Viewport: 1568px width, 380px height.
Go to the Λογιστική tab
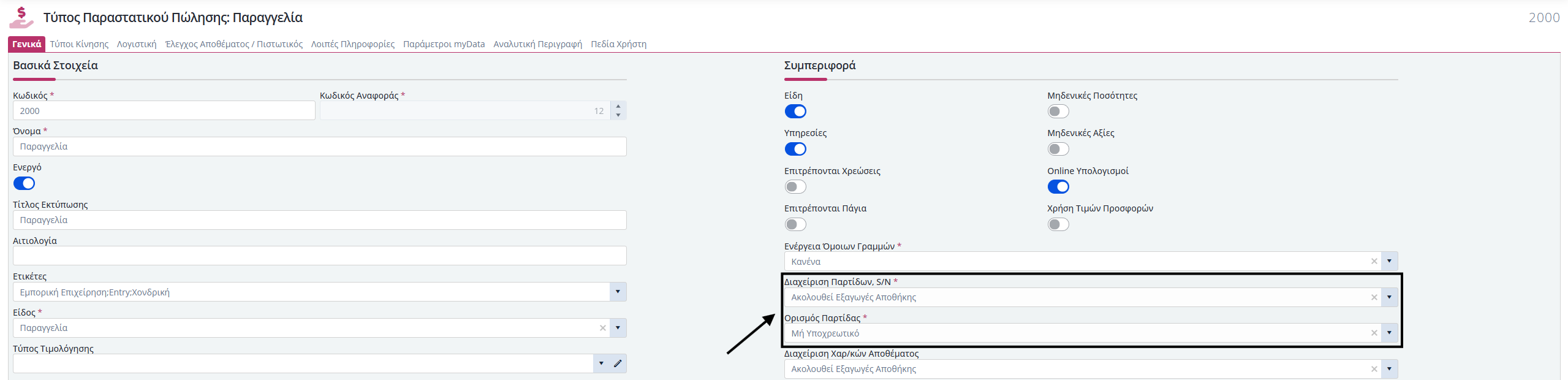pyautogui.click(x=137, y=44)
